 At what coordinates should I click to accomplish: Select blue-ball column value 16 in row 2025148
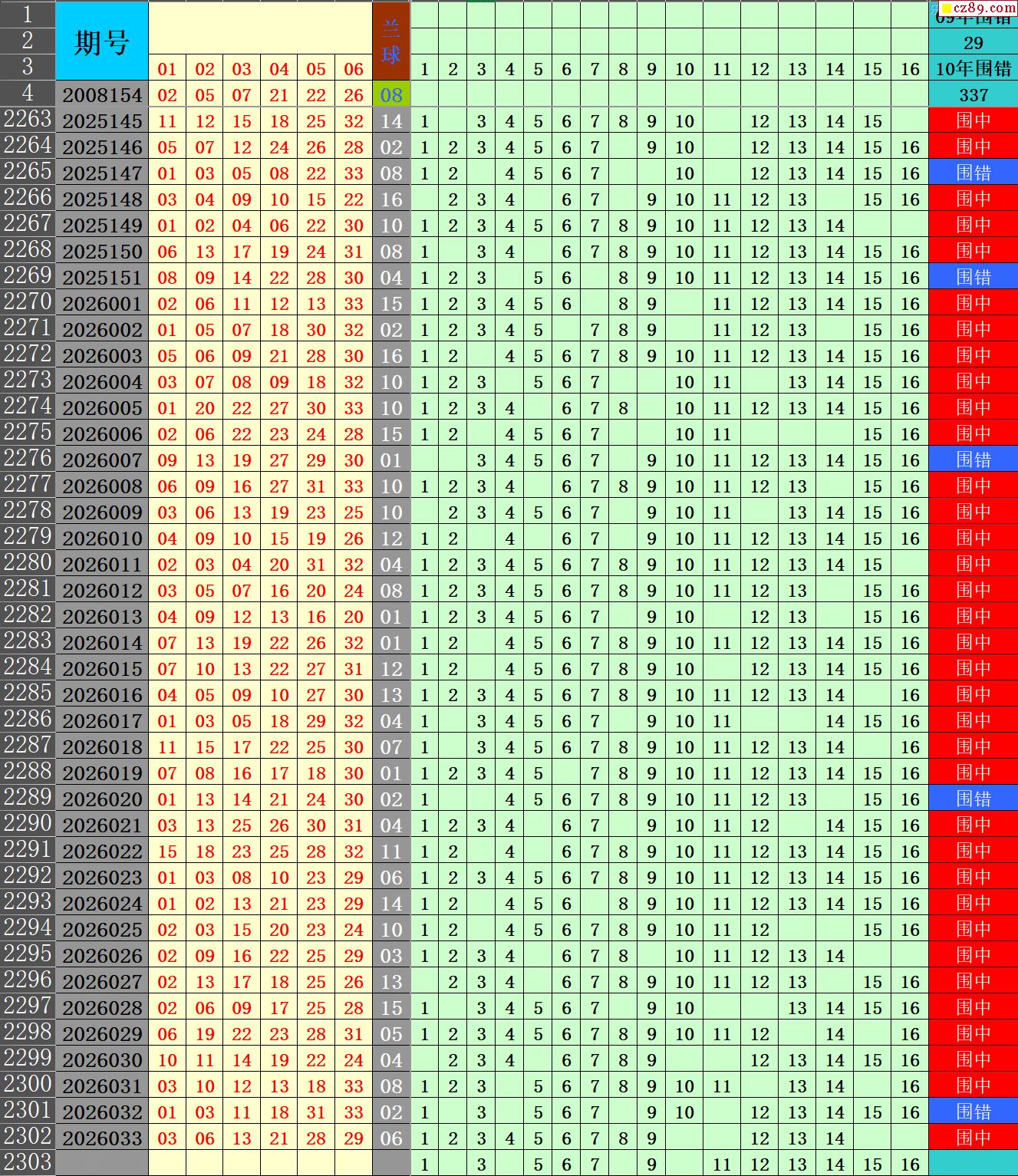click(391, 199)
